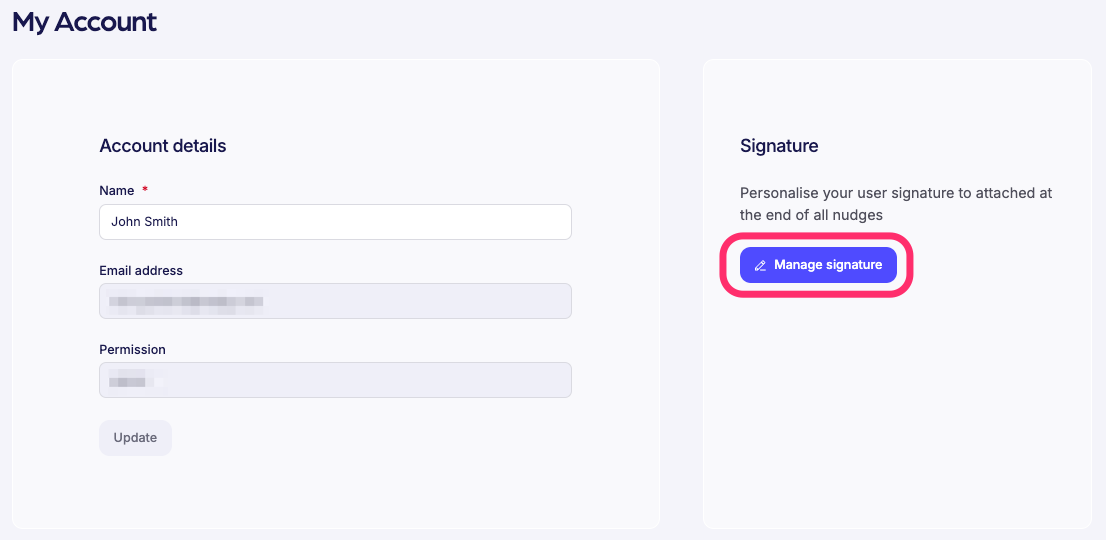The width and height of the screenshot is (1106, 540).
Task: Click the John Smith text in Name
Action: pos(145,222)
